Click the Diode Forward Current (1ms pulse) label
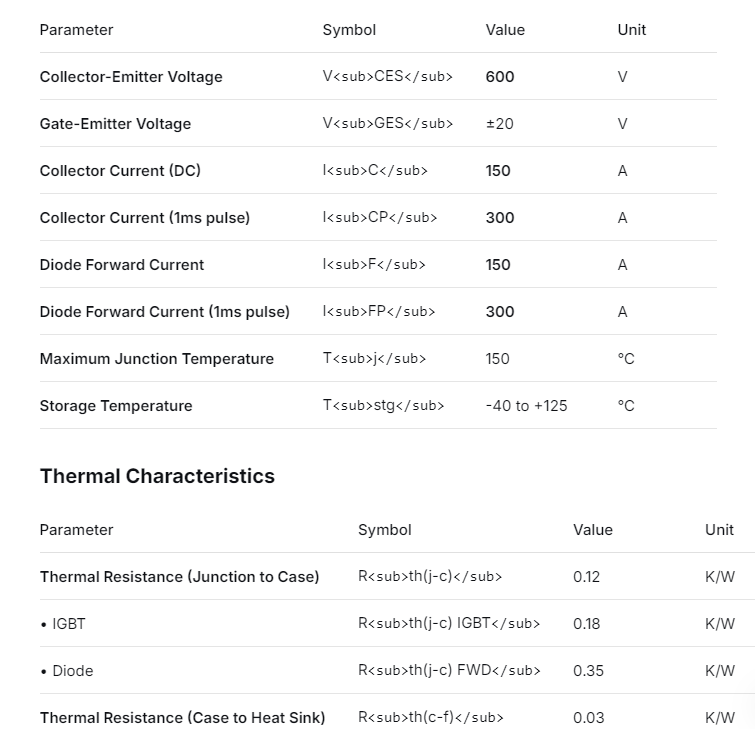 pos(164,312)
